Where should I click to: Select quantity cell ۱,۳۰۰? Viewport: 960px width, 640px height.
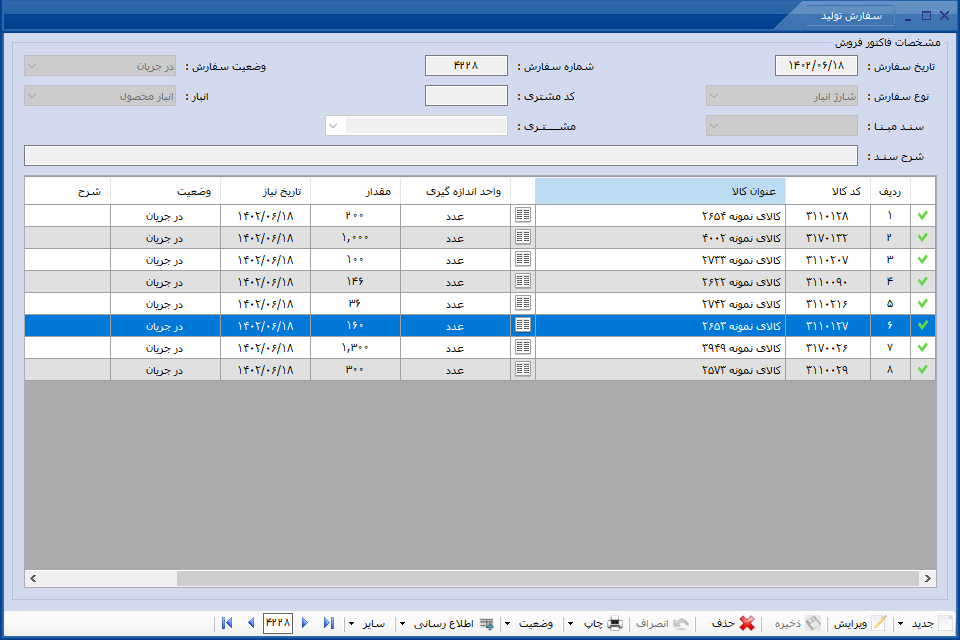click(x=356, y=348)
